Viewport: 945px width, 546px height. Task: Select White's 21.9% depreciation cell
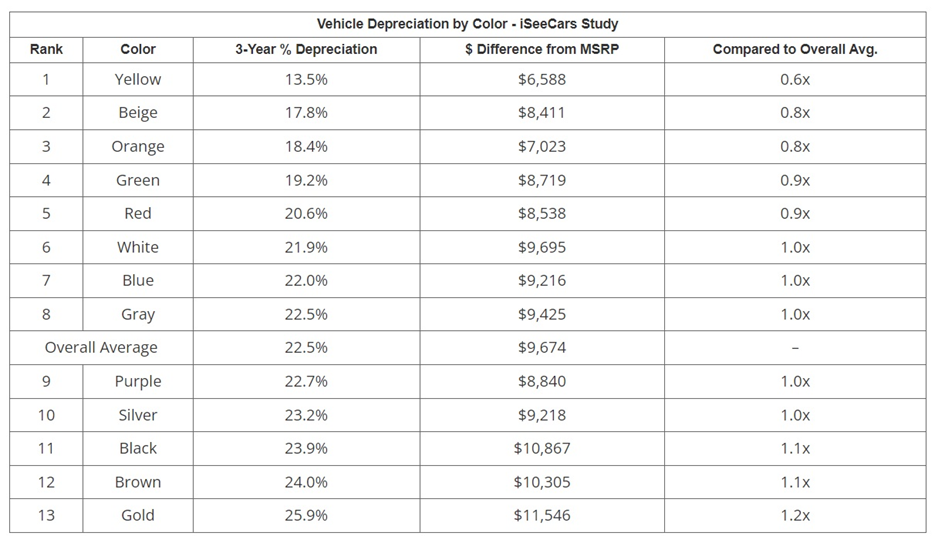click(x=306, y=247)
